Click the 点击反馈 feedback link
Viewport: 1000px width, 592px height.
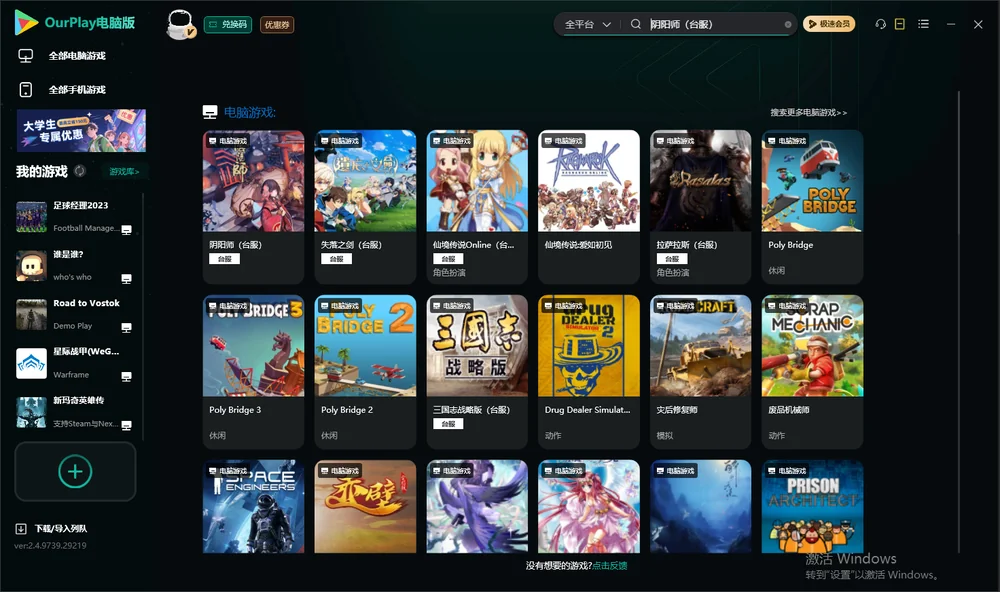610,565
